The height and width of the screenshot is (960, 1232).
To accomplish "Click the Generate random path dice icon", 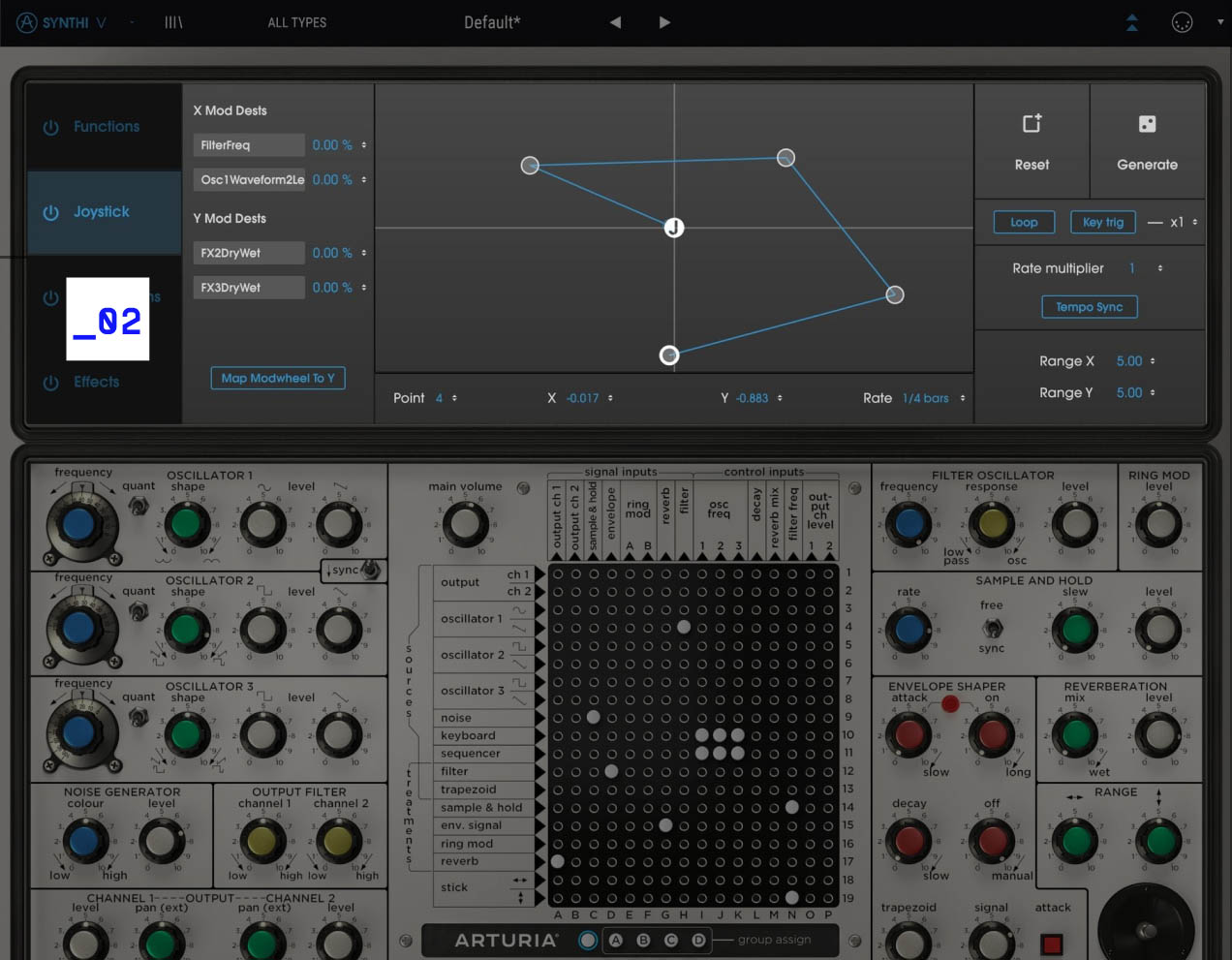I will [x=1147, y=124].
